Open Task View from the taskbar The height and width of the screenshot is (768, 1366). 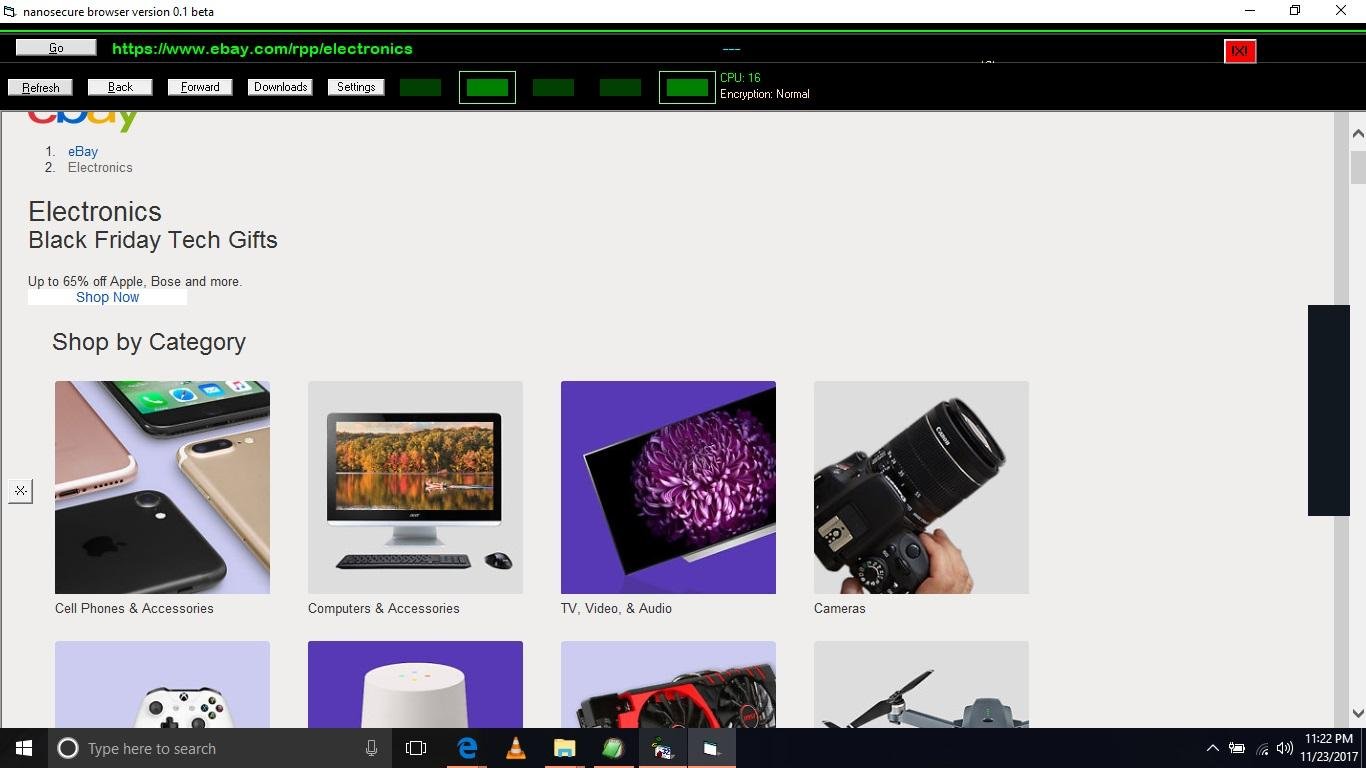(415, 748)
